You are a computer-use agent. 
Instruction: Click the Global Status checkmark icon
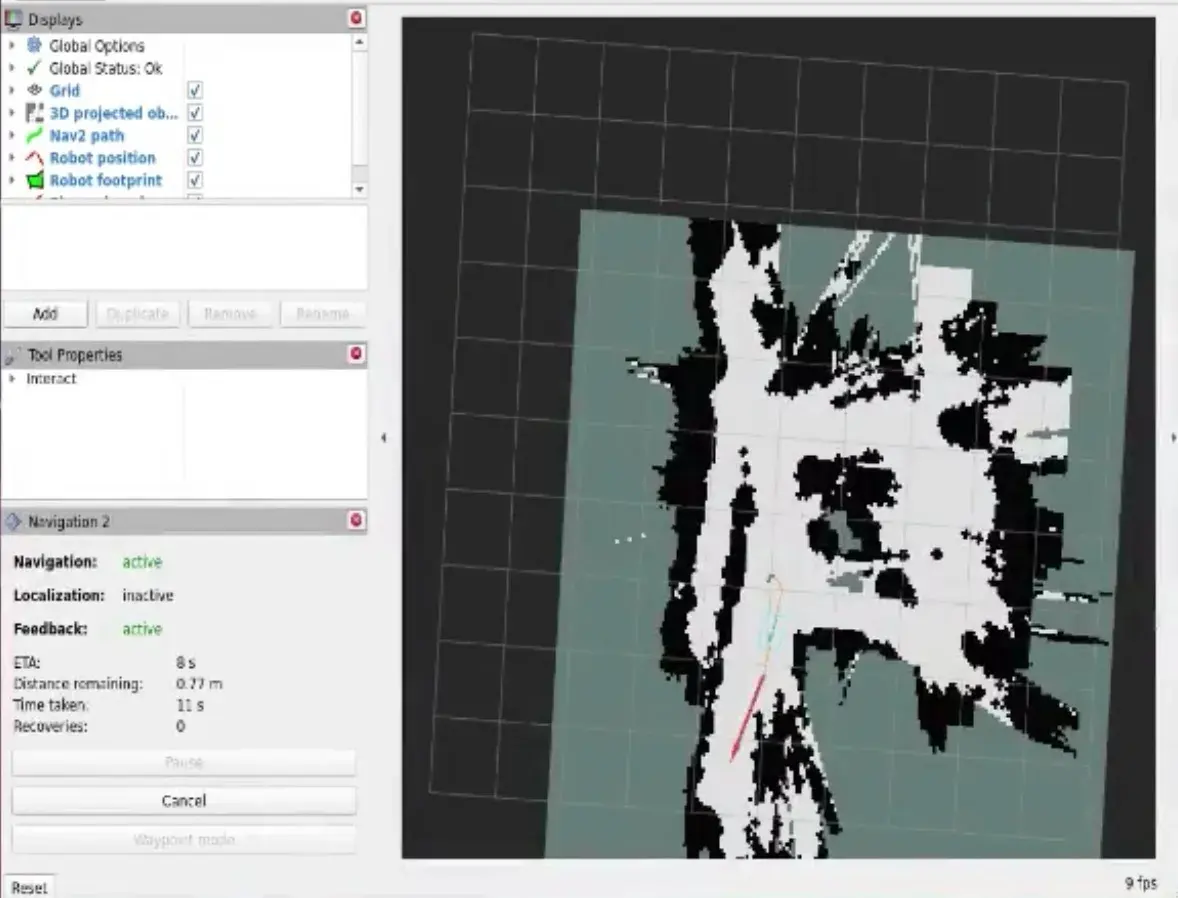(34, 68)
